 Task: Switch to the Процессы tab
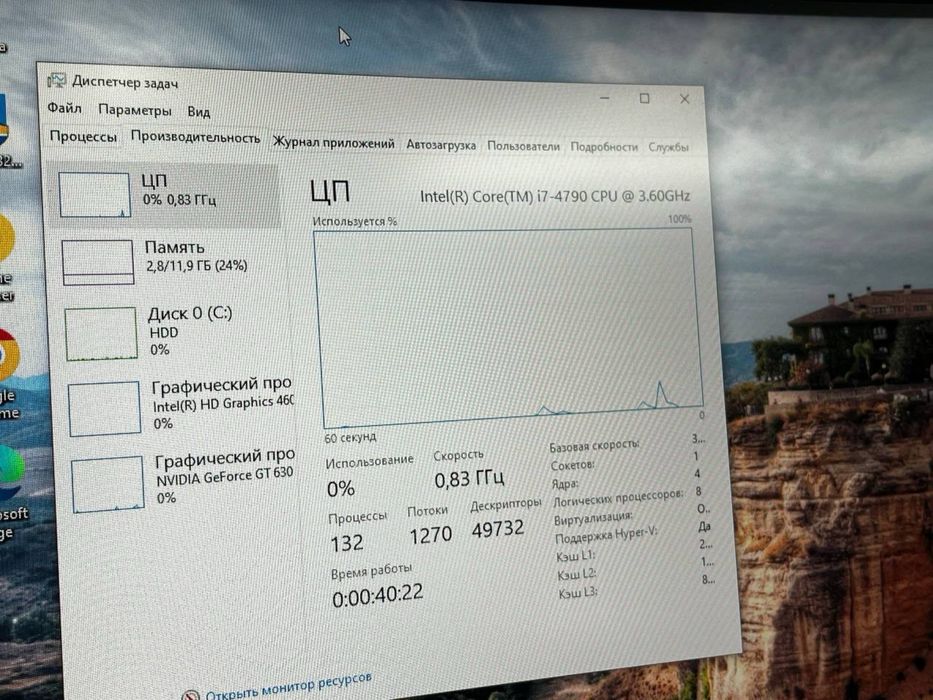pos(83,136)
